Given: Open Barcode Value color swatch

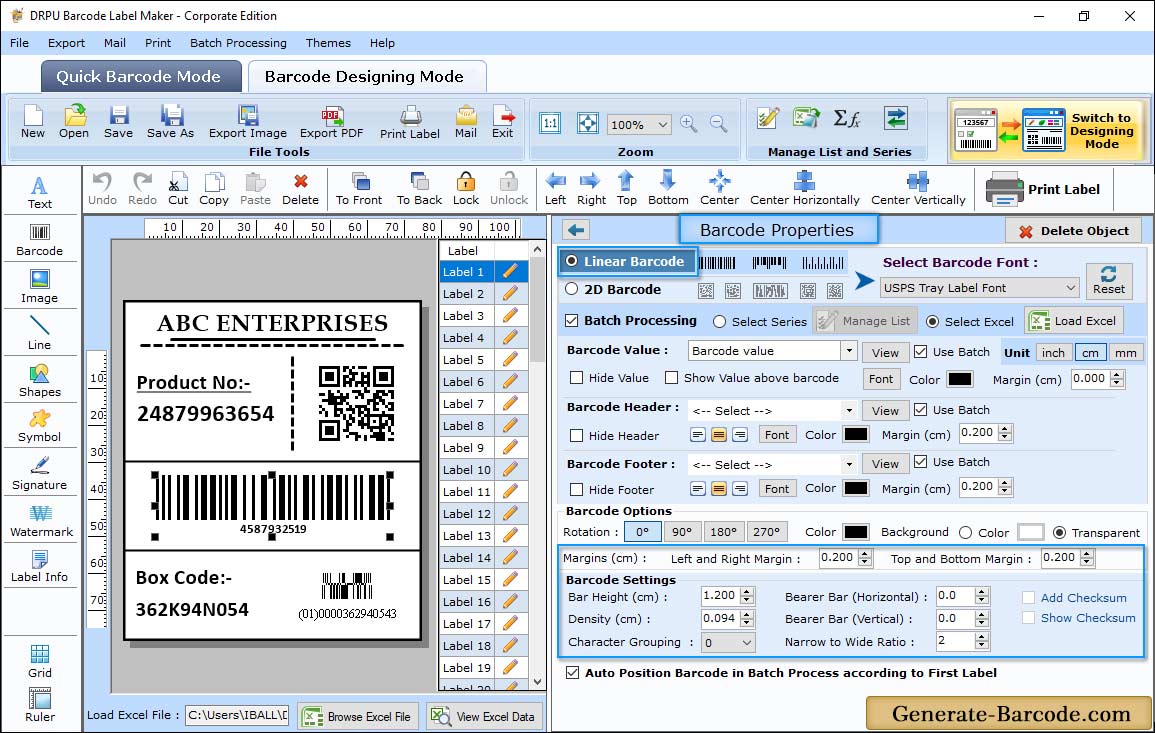Looking at the screenshot, I should click(x=959, y=379).
